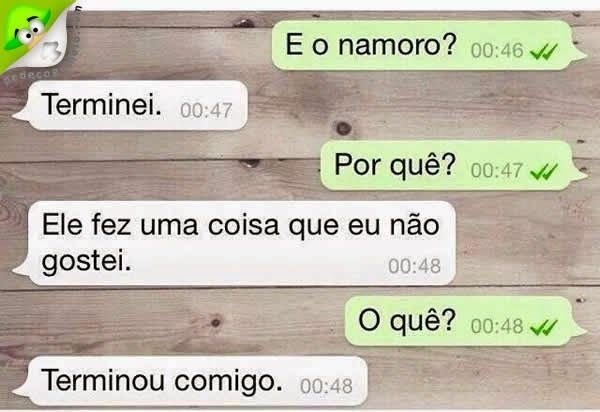Click the 00:46 timestamp
This screenshot has height=412, width=600.
click(497, 51)
